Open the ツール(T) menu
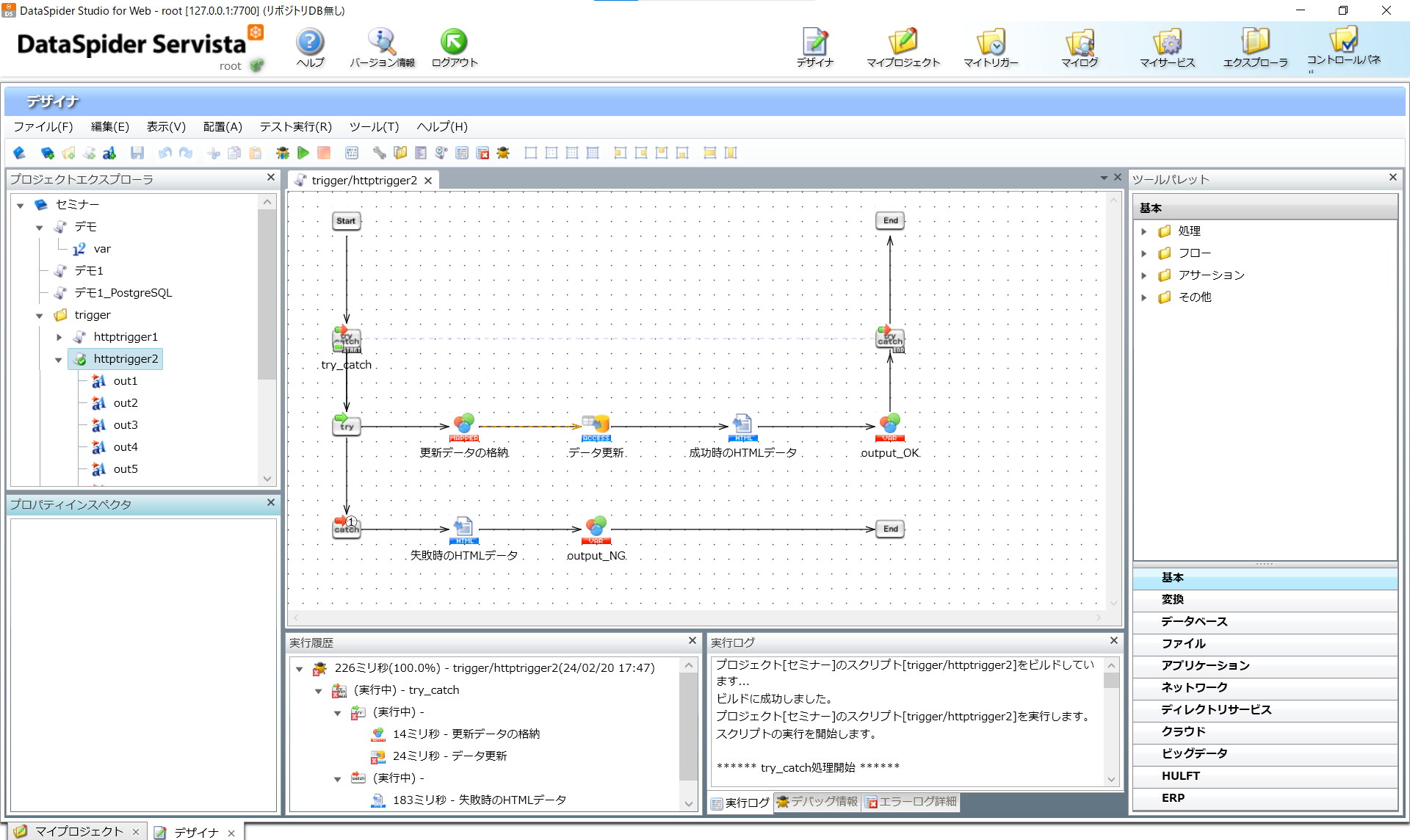Image resolution: width=1410 pixels, height=840 pixels. [x=374, y=126]
